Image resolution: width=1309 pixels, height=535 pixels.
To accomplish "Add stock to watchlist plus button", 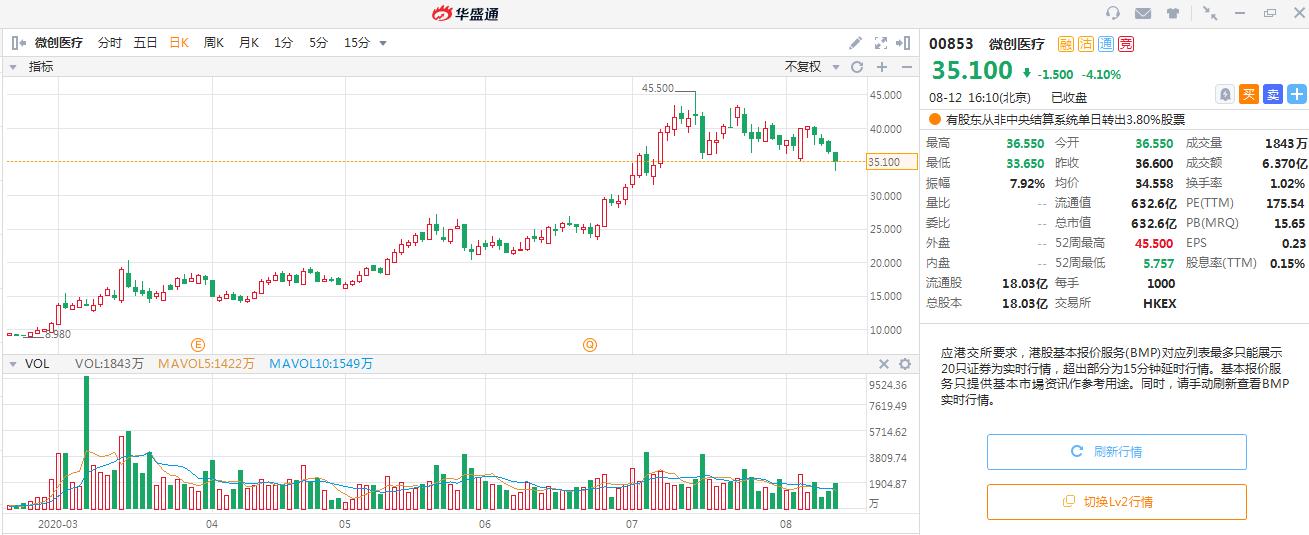I will pos(1296,94).
